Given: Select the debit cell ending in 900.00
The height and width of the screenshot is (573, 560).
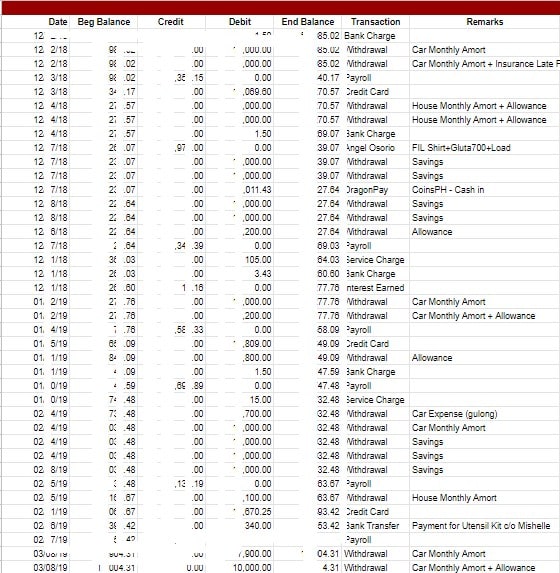Looking at the screenshot, I should [239, 554].
